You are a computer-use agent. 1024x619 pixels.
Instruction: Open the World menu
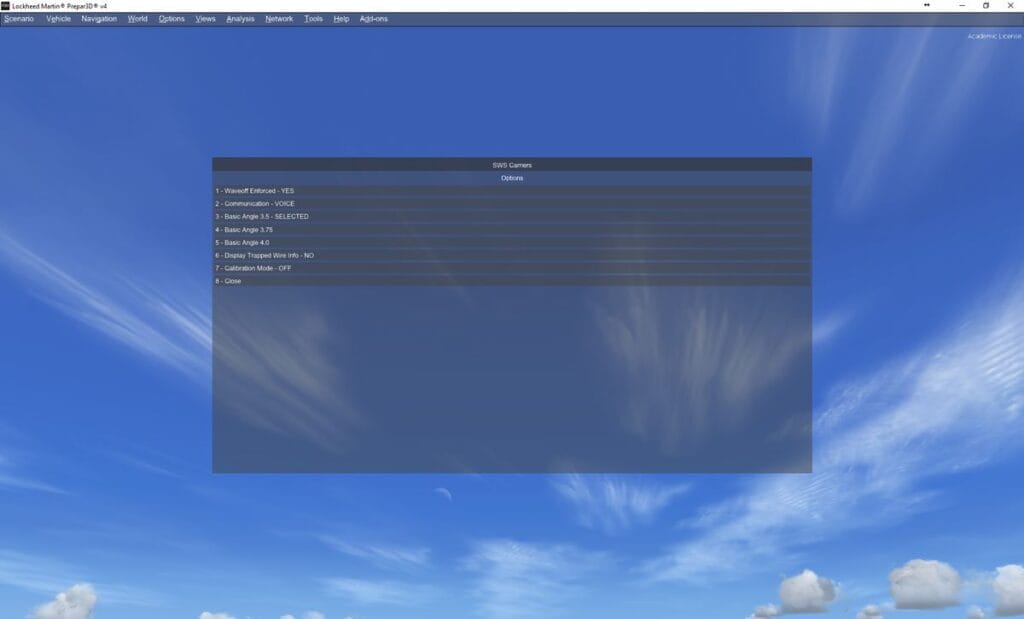point(138,19)
